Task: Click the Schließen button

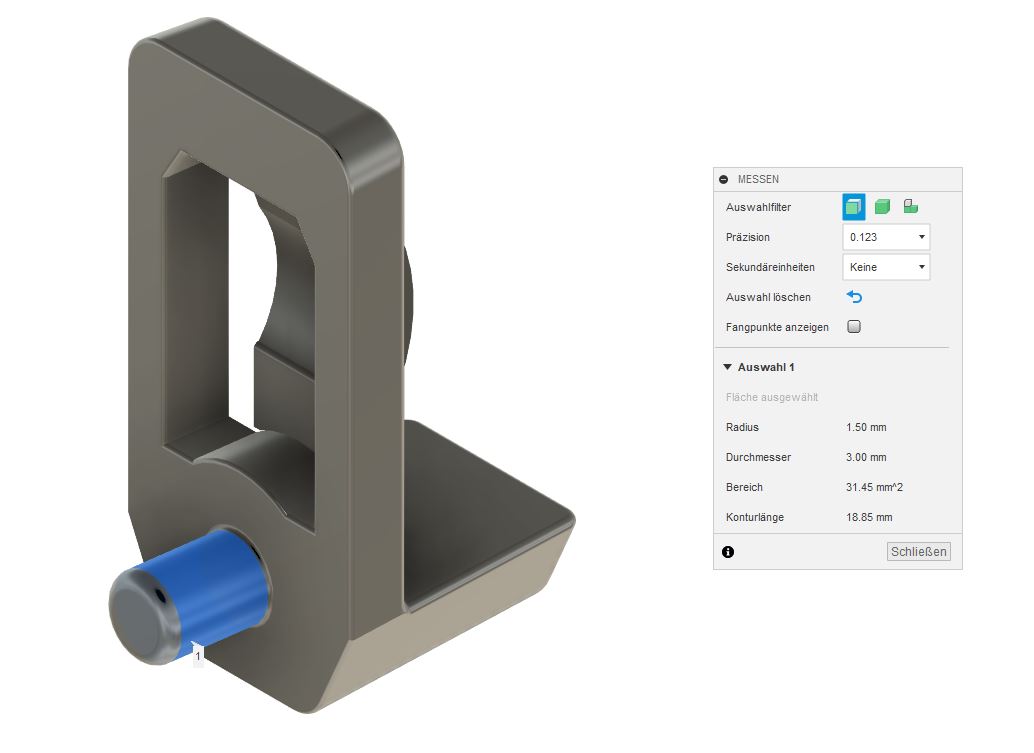Action: pyautogui.click(x=919, y=551)
